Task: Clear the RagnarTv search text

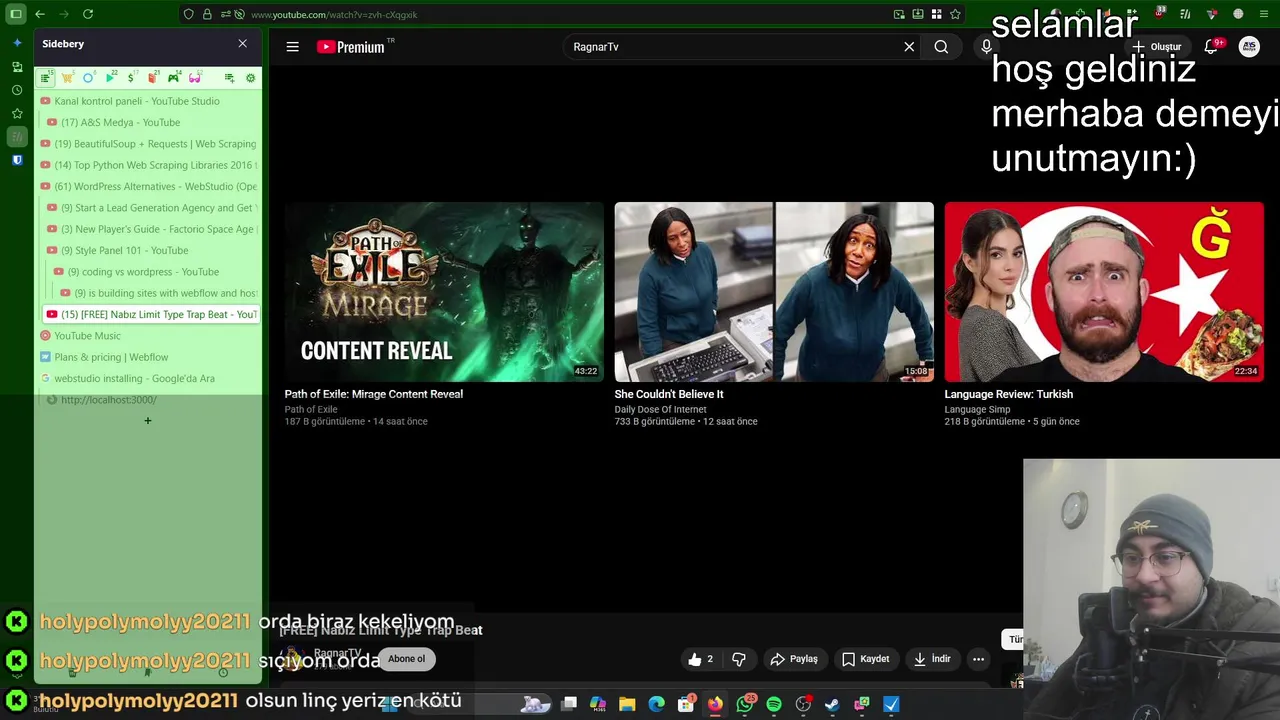Action: pyautogui.click(x=909, y=47)
